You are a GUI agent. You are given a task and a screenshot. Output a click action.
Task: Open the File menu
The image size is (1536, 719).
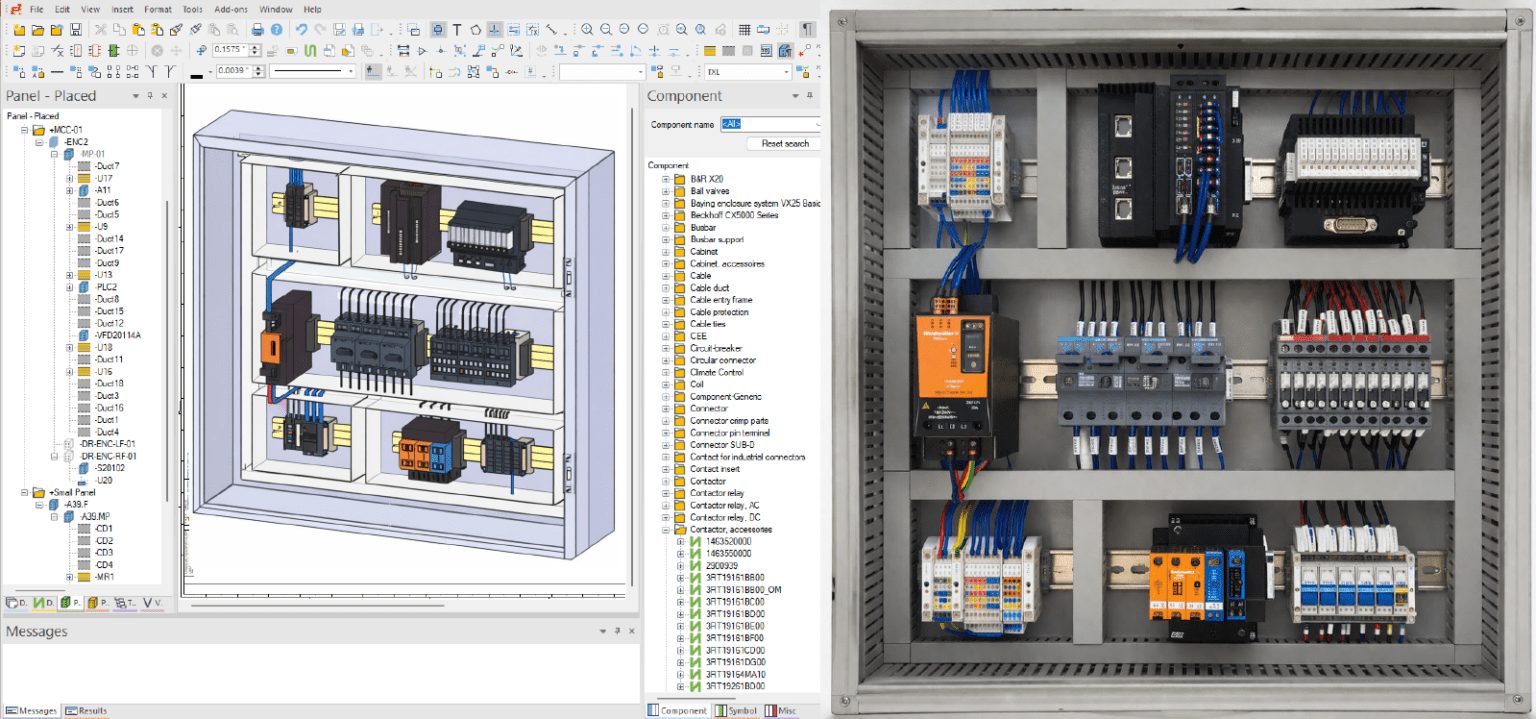(x=37, y=9)
